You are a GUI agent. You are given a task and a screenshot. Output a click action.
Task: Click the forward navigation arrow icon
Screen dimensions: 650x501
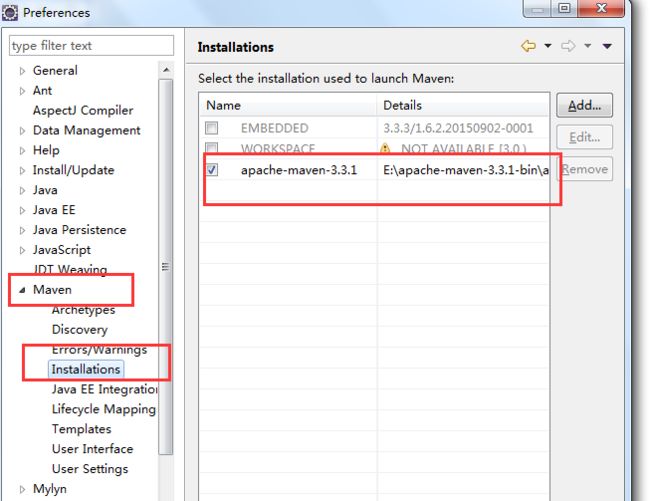tap(568, 46)
